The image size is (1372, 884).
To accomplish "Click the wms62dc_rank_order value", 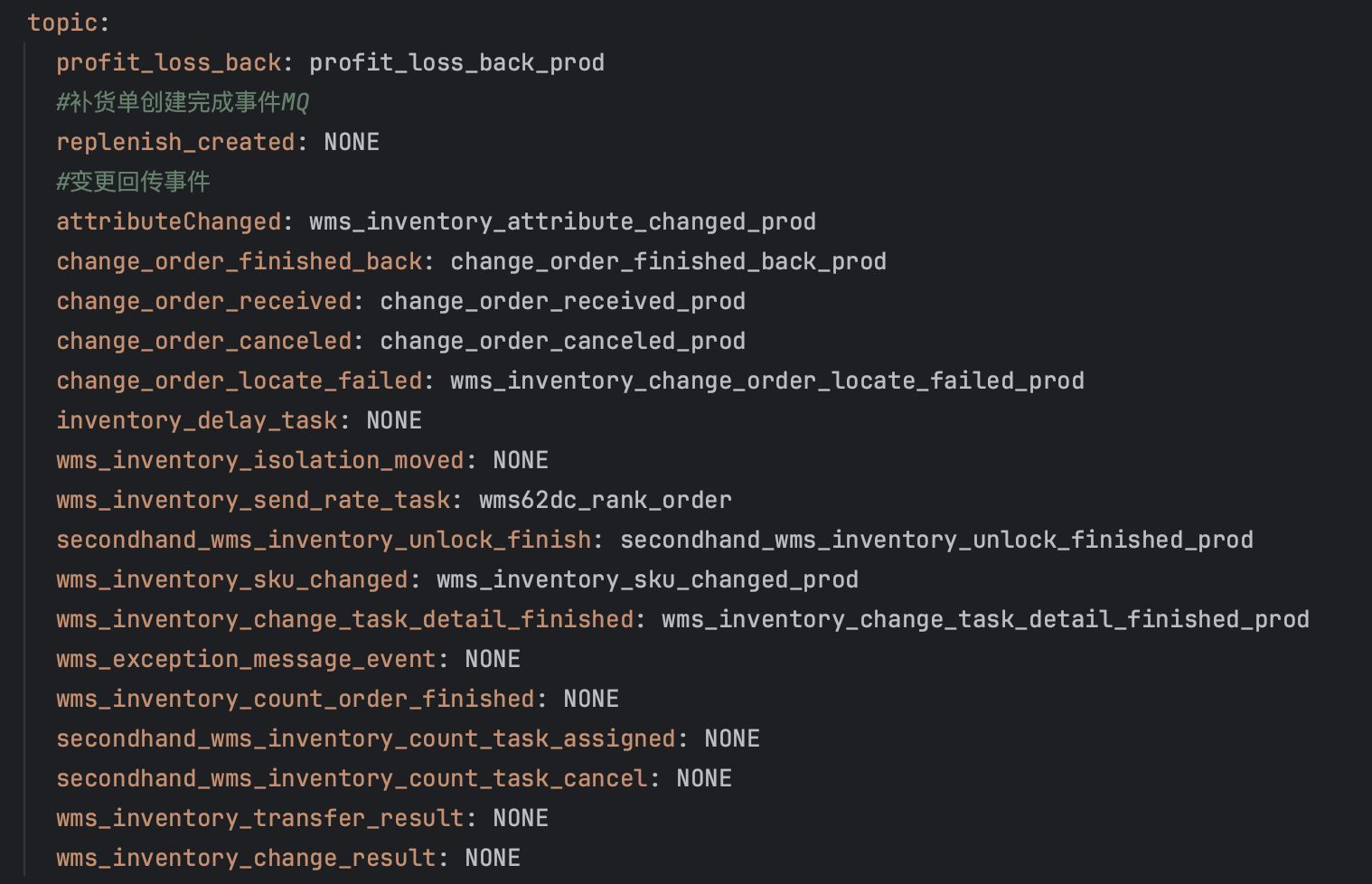I will click(x=605, y=500).
